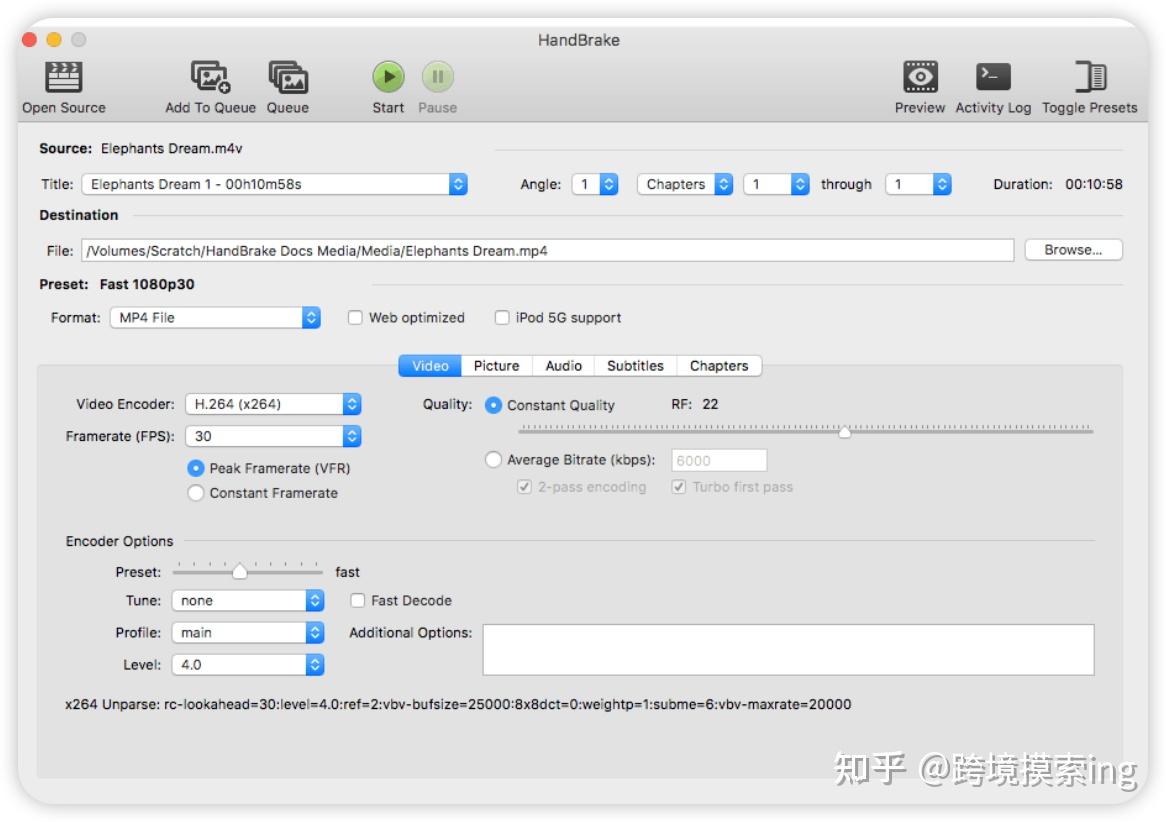Toggle the Fast Decode checkbox
Screen dimensions: 1166x822
(358, 600)
